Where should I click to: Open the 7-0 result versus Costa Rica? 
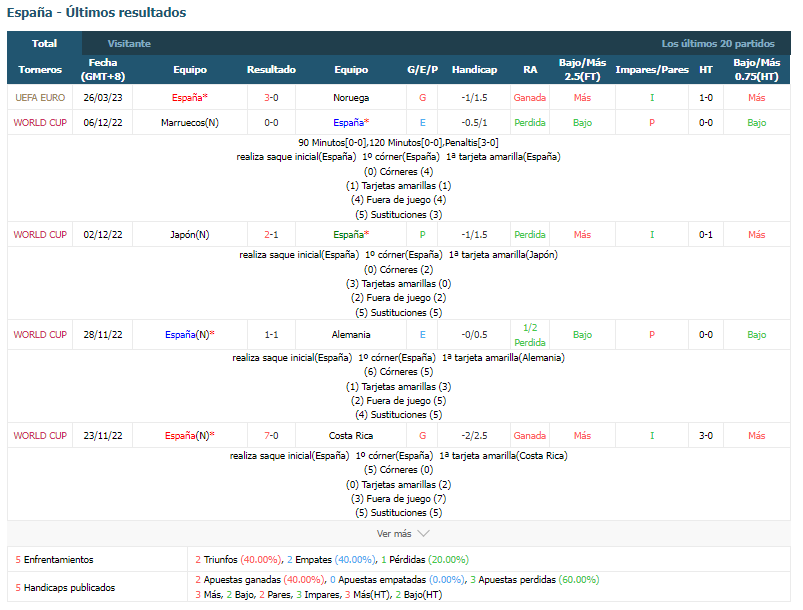271,435
